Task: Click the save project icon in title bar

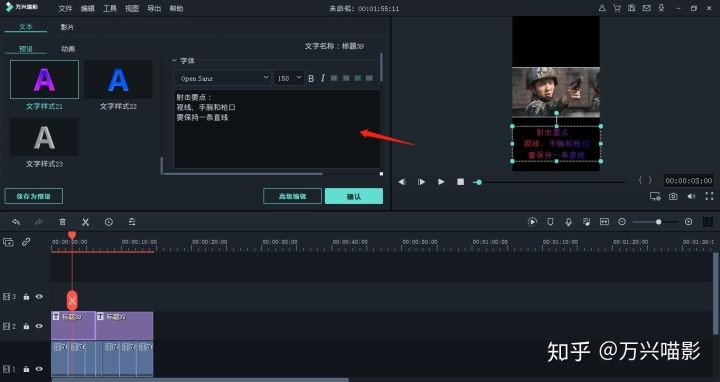Action: point(632,8)
